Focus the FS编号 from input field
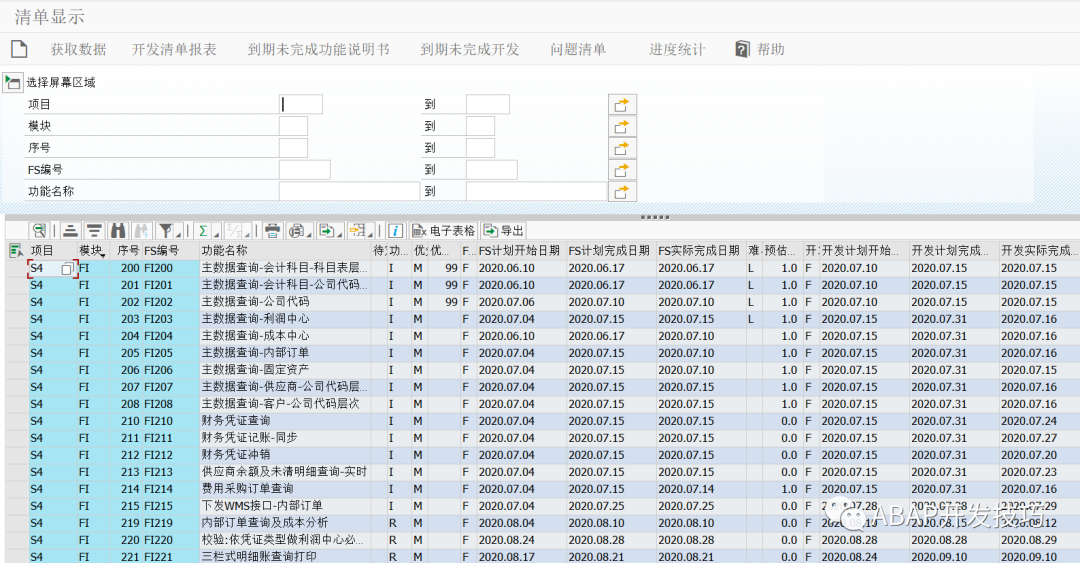The width and height of the screenshot is (1080, 563). coord(304,170)
